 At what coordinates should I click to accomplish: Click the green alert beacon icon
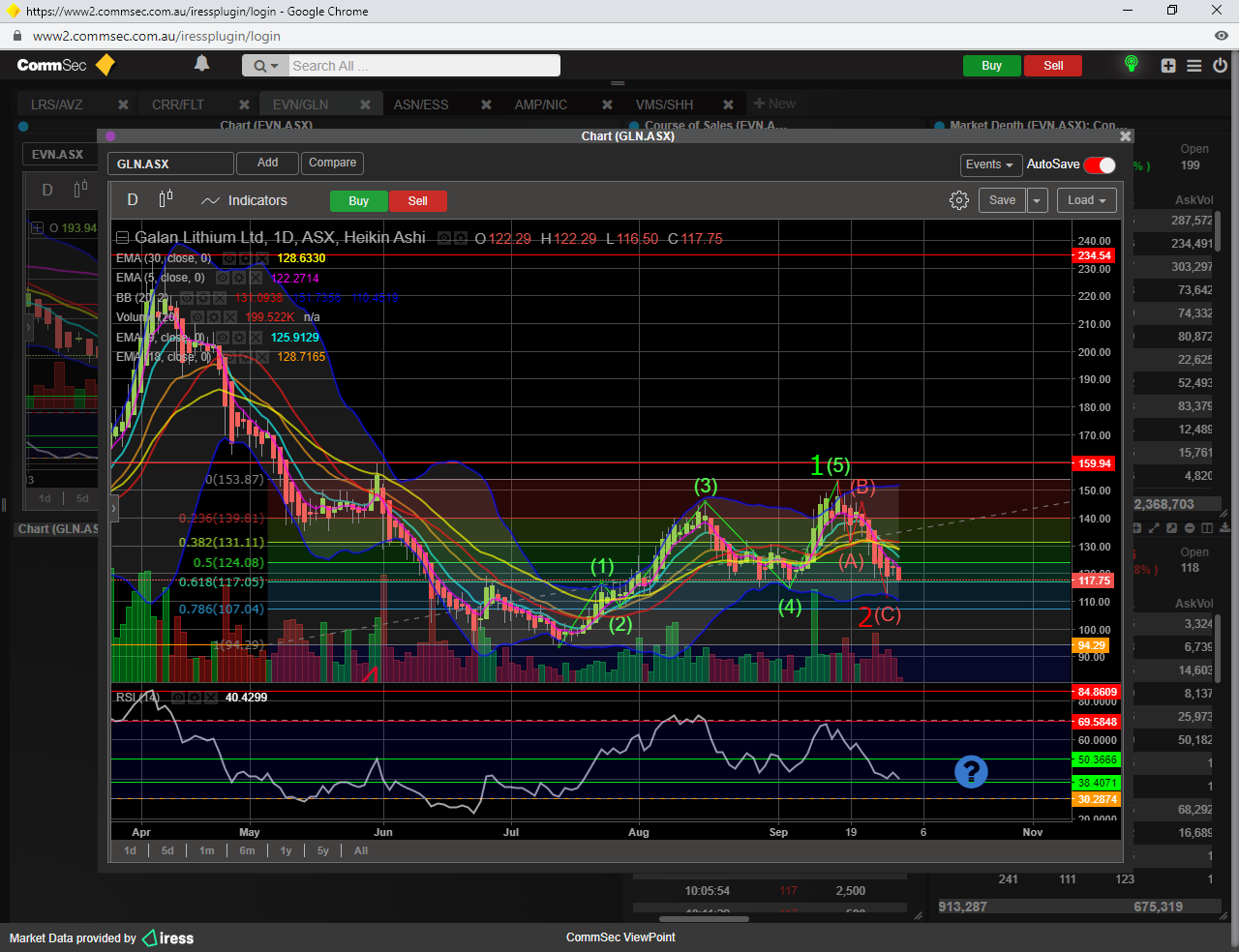pos(1131,65)
